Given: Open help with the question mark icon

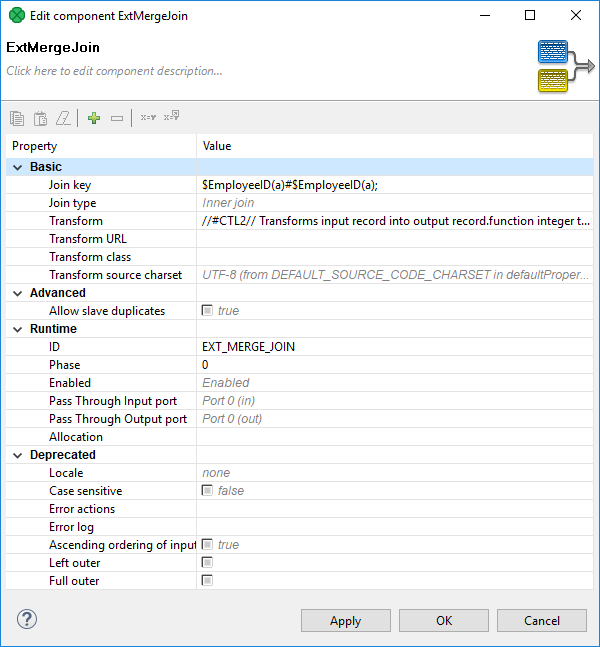Looking at the screenshot, I should pyautogui.click(x=27, y=619).
